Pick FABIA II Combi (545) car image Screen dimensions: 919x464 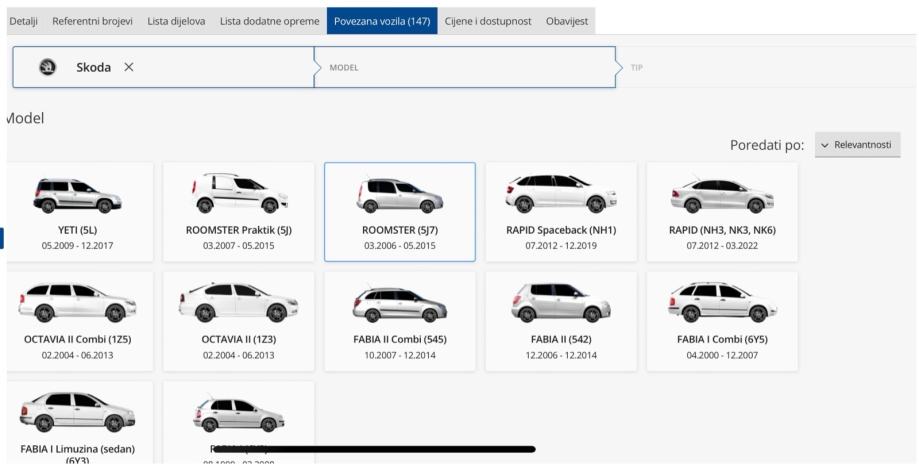tap(400, 305)
